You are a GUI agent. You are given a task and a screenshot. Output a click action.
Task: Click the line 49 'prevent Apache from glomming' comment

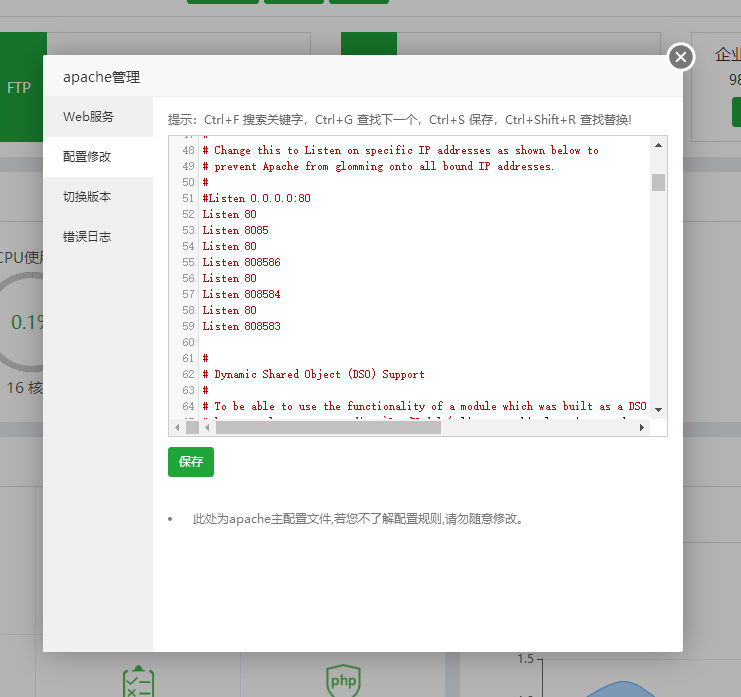pyautogui.click(x=378, y=167)
